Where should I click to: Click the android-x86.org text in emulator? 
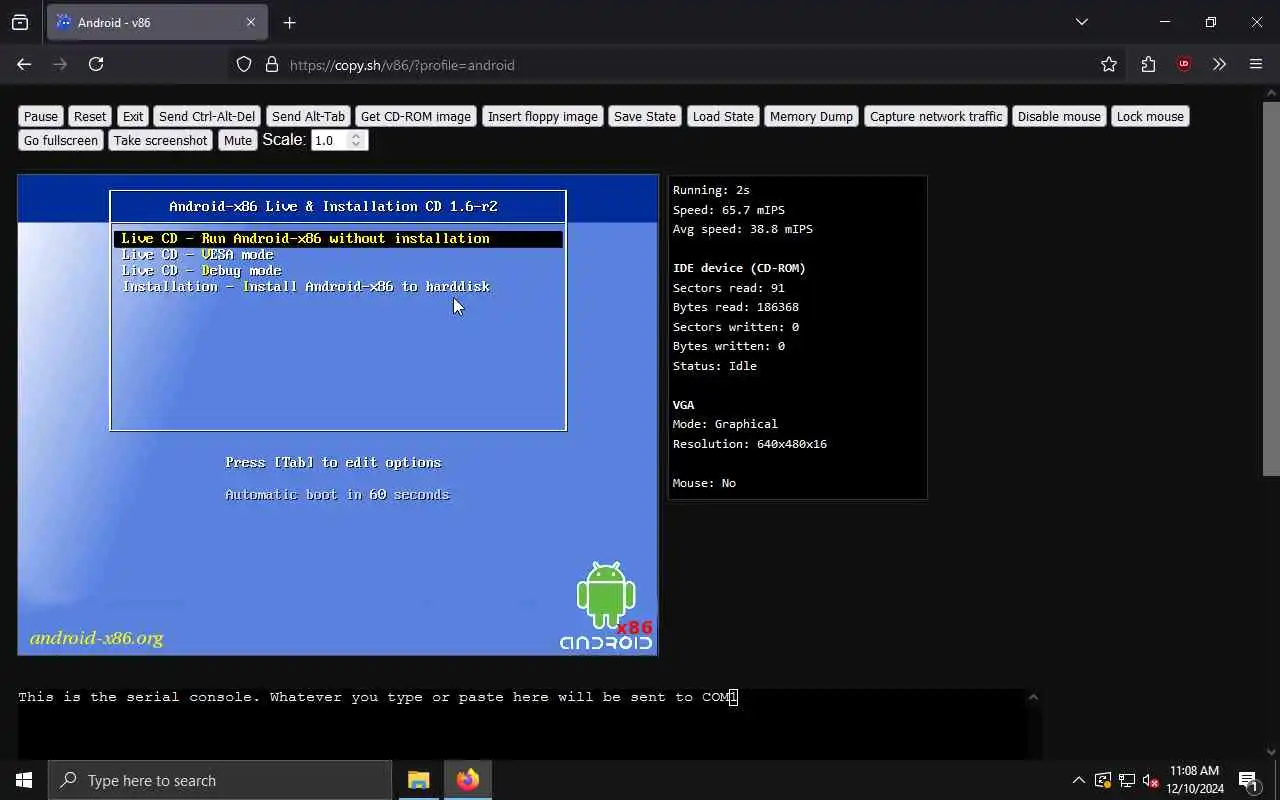[96, 638]
